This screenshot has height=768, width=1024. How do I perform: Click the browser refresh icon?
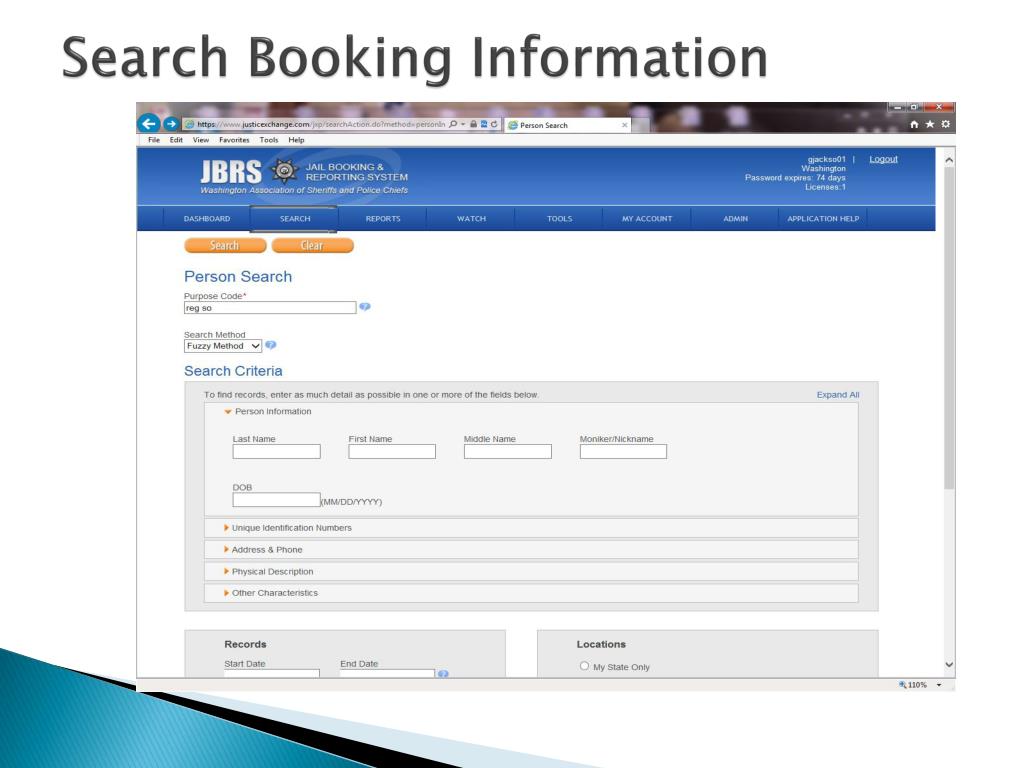[494, 124]
